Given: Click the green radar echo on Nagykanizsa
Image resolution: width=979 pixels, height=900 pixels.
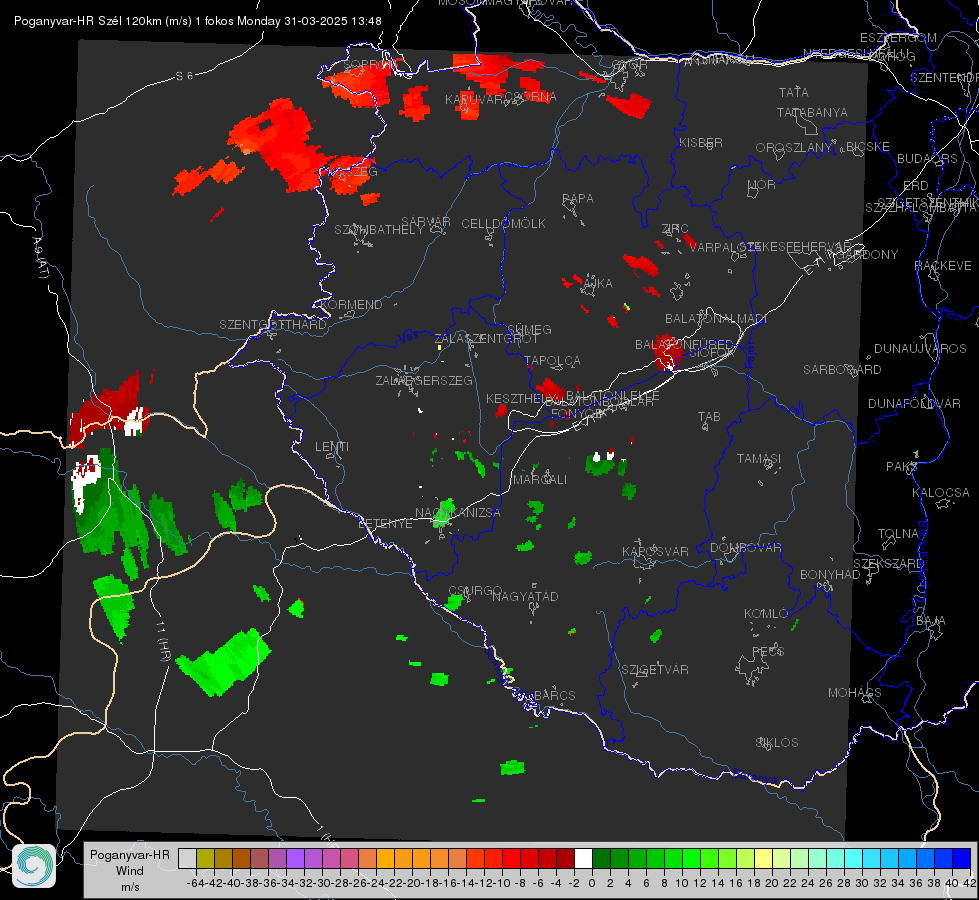Looking at the screenshot, I should (445, 513).
